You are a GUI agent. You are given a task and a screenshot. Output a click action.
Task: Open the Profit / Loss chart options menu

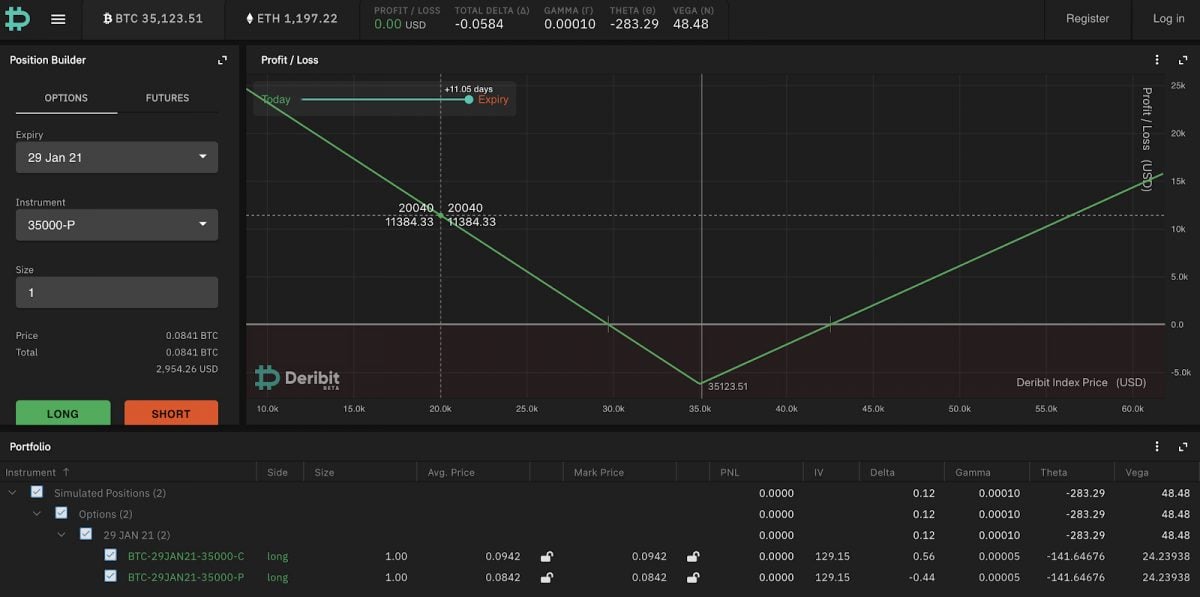pos(1157,60)
